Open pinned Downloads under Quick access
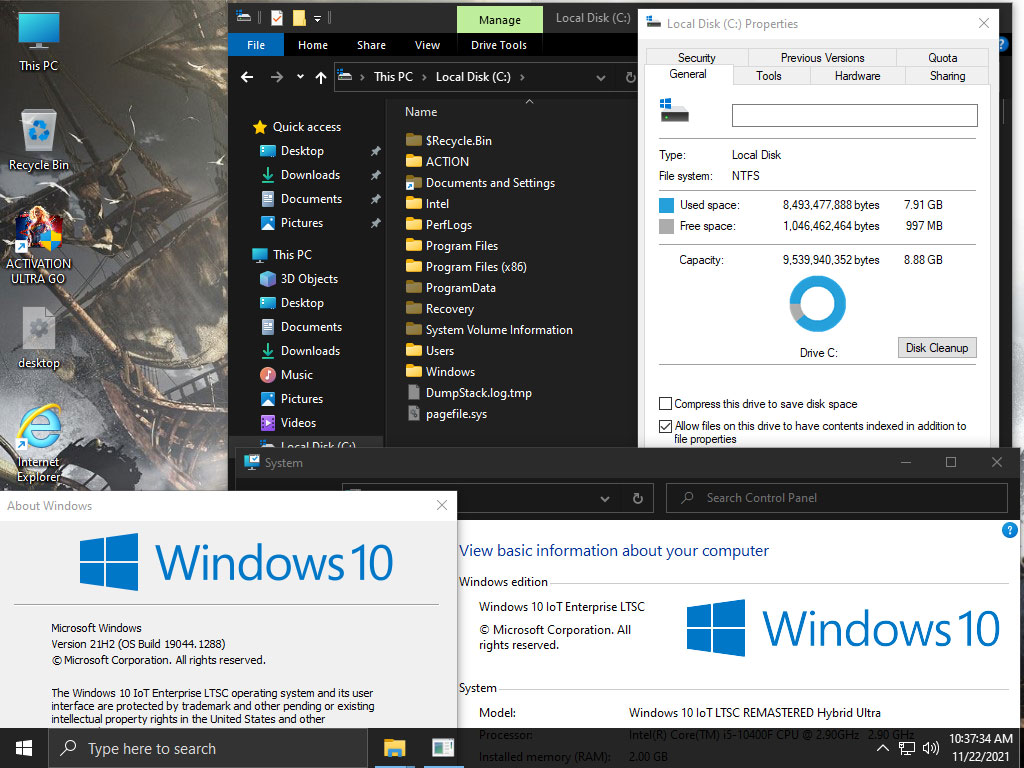 [310, 175]
